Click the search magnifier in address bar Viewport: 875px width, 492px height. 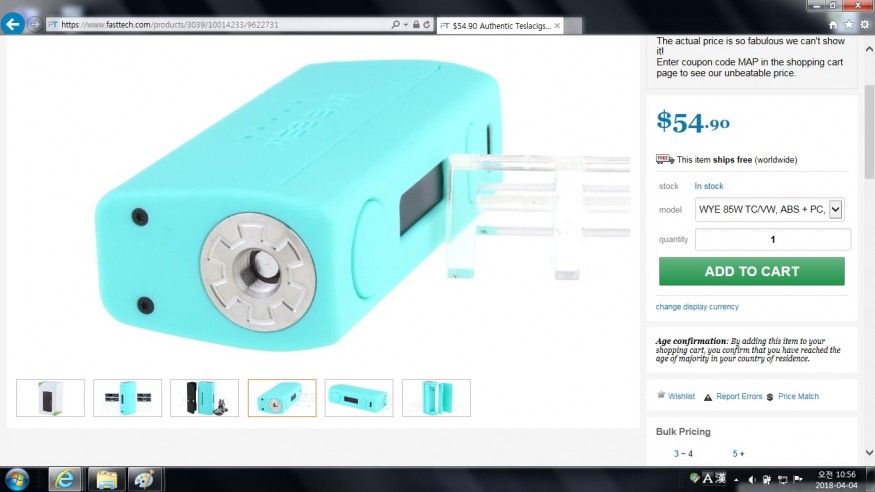(x=395, y=25)
